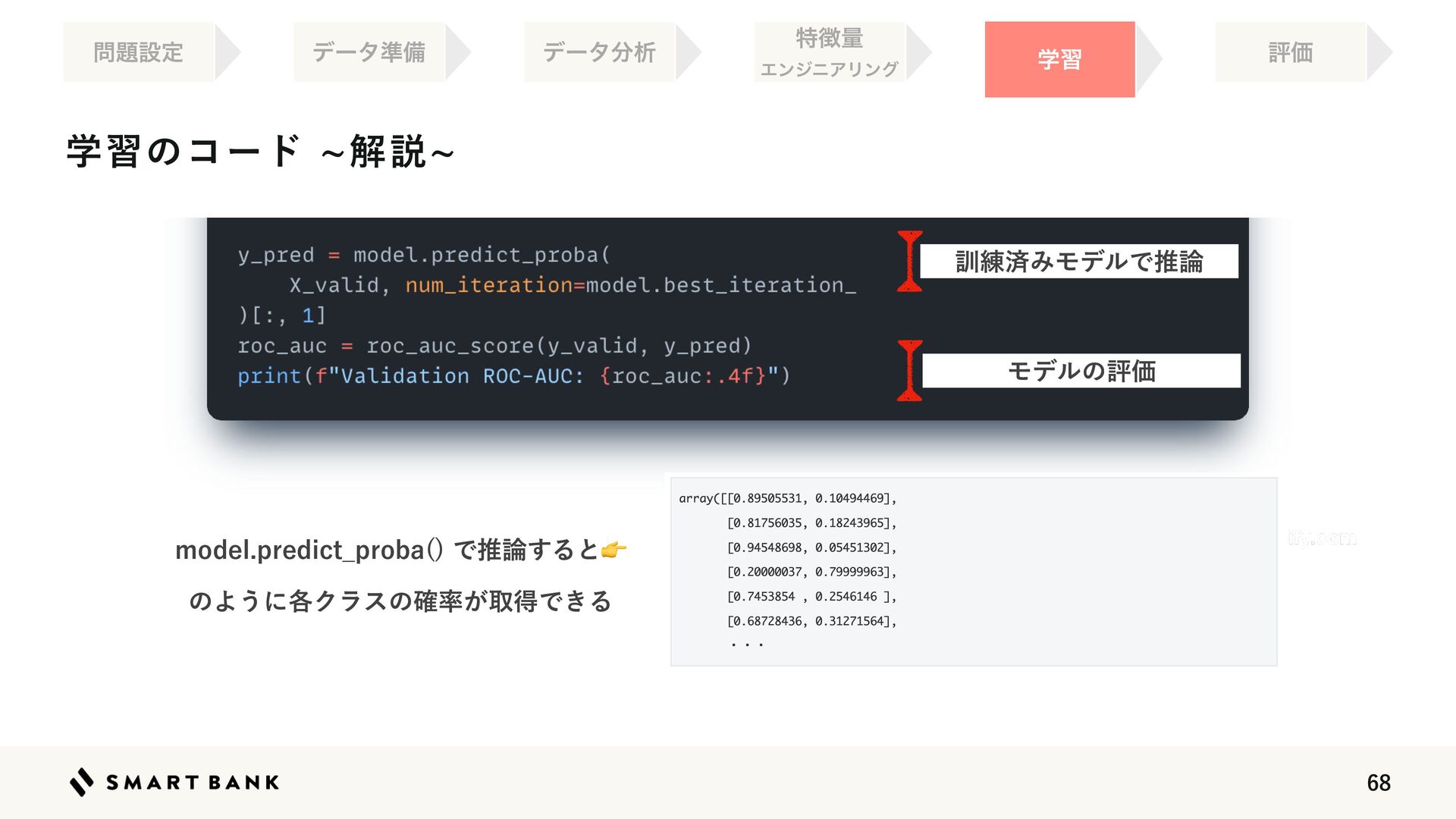The image size is (1456, 819).
Task: Select the highlighted 学習 step tab
Action: point(1059,59)
